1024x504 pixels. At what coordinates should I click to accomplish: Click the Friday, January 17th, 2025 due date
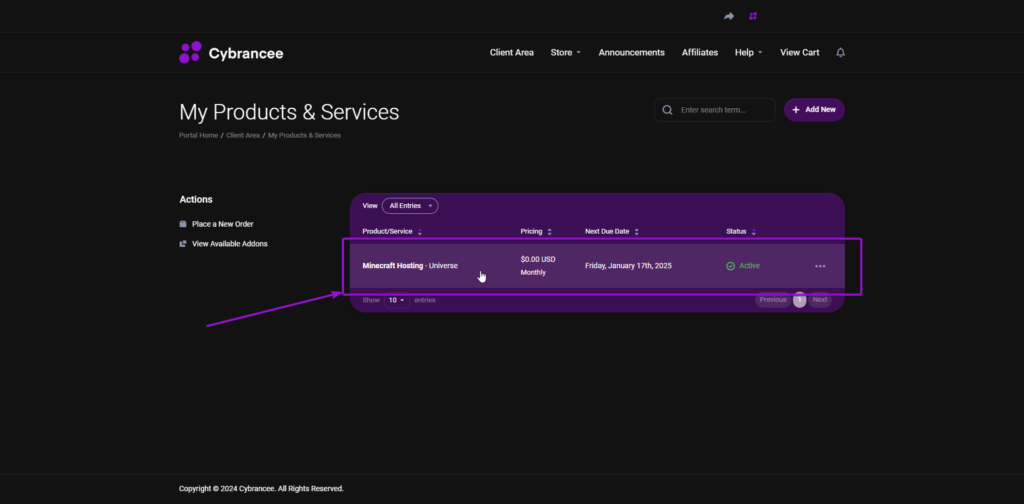tap(628, 266)
